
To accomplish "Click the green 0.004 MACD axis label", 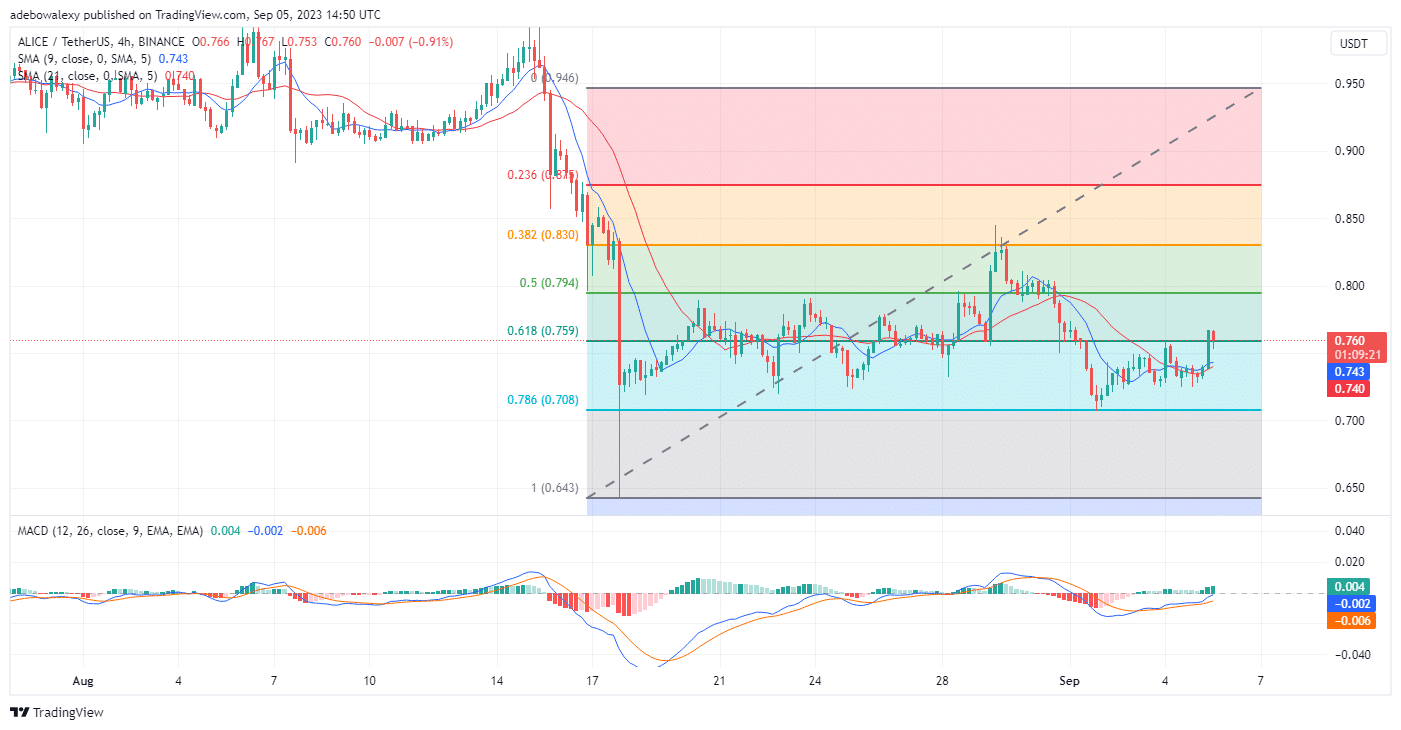I will click(x=1347, y=587).
